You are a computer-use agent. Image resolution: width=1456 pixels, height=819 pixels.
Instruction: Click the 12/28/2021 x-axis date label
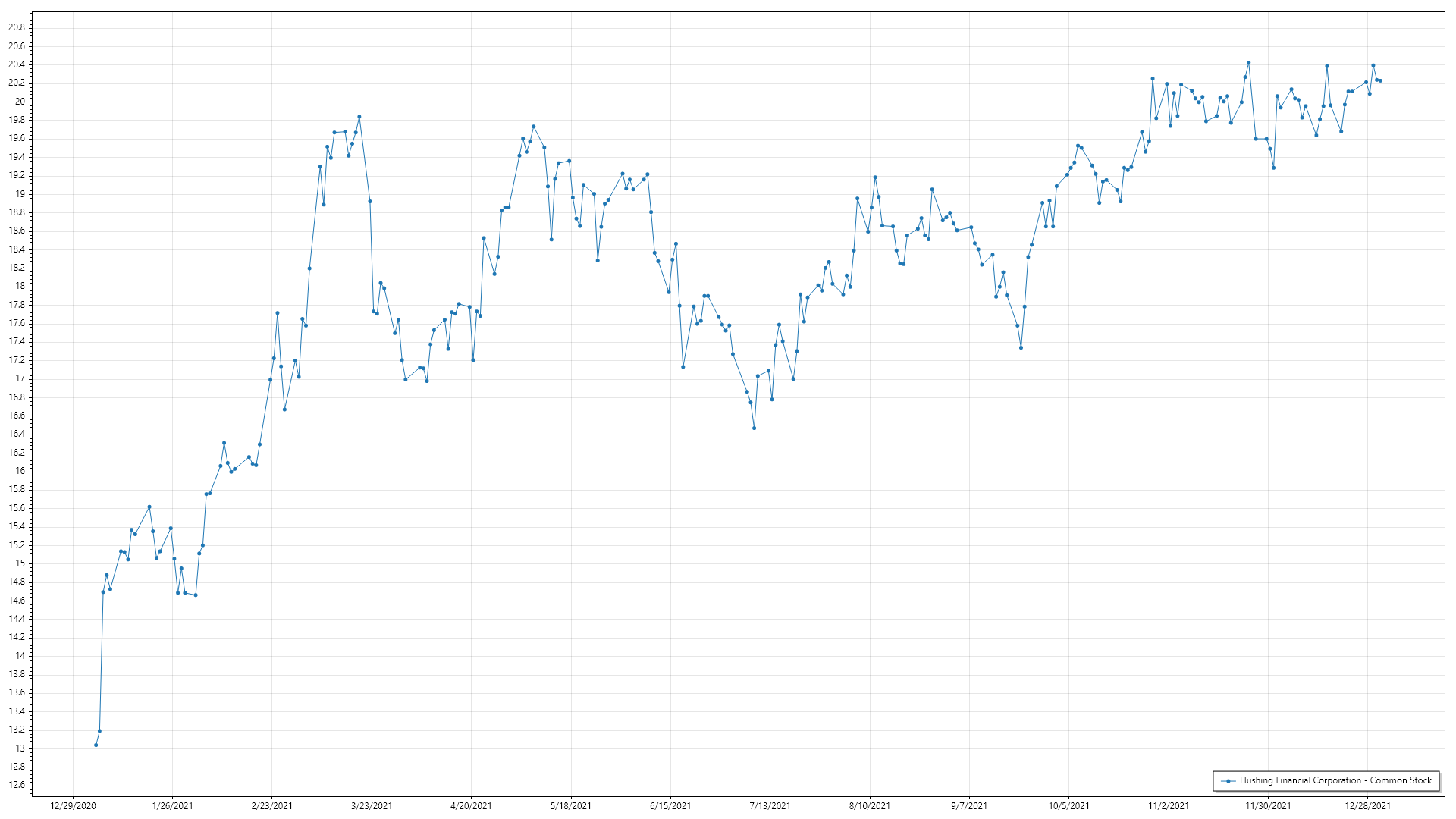click(1367, 806)
